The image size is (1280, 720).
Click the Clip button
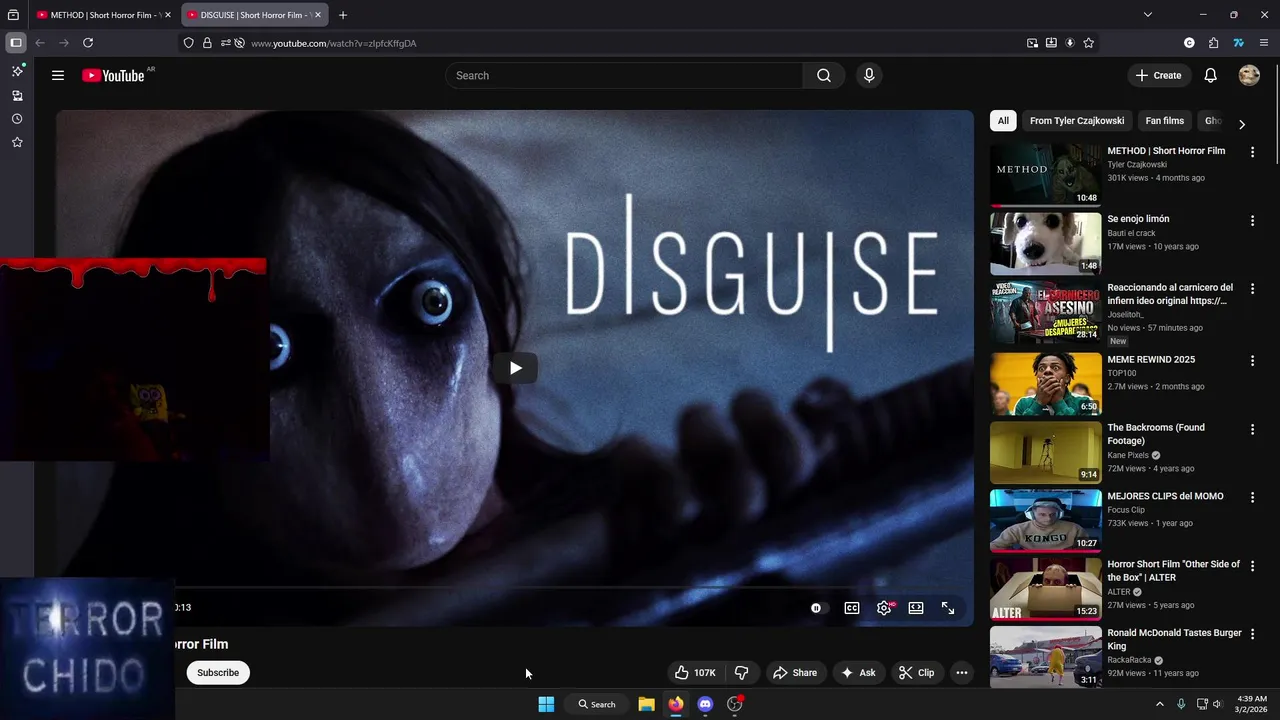pos(916,673)
